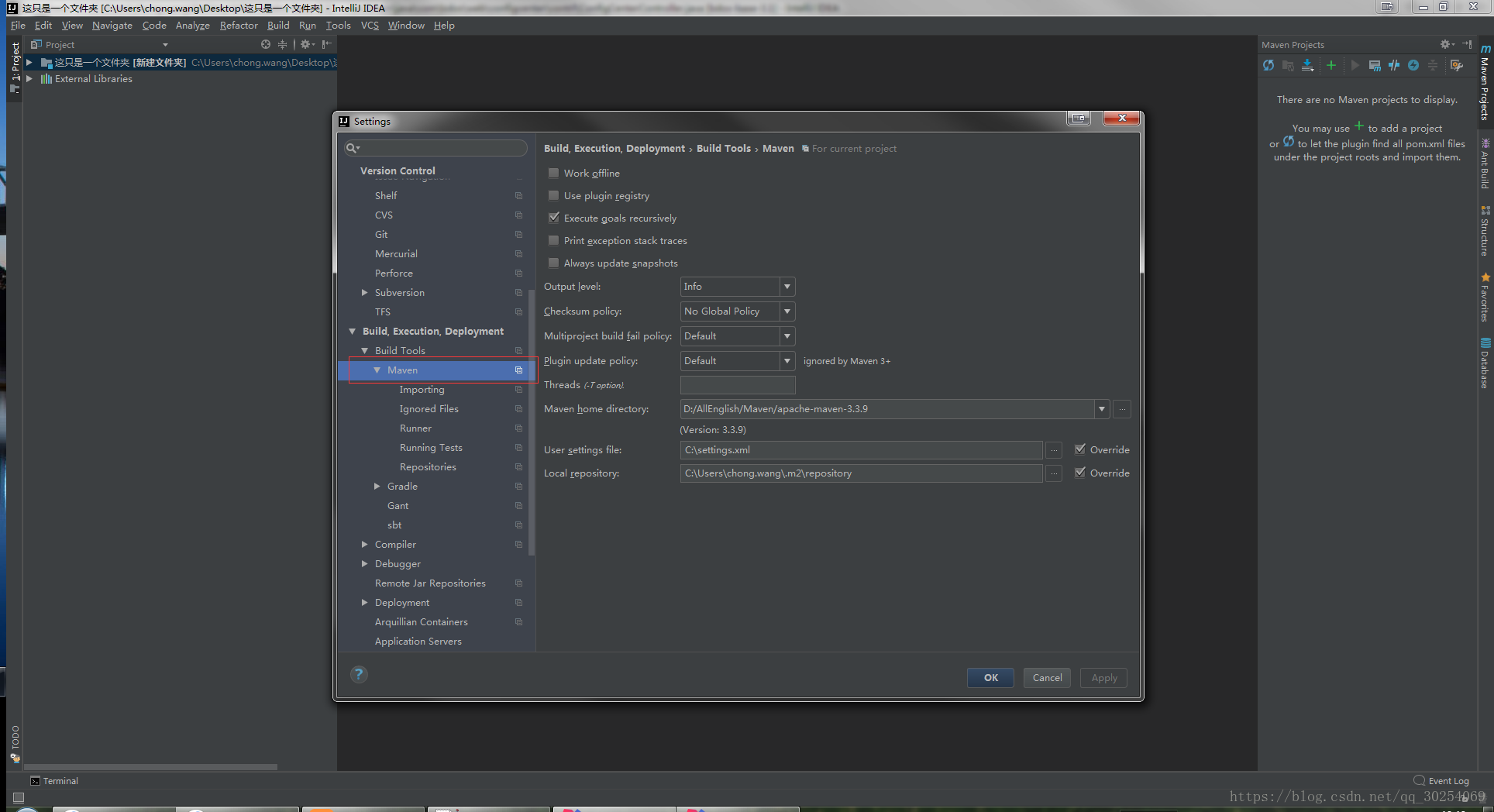Open the Build menu
1494x812 pixels.
pyautogui.click(x=278, y=26)
